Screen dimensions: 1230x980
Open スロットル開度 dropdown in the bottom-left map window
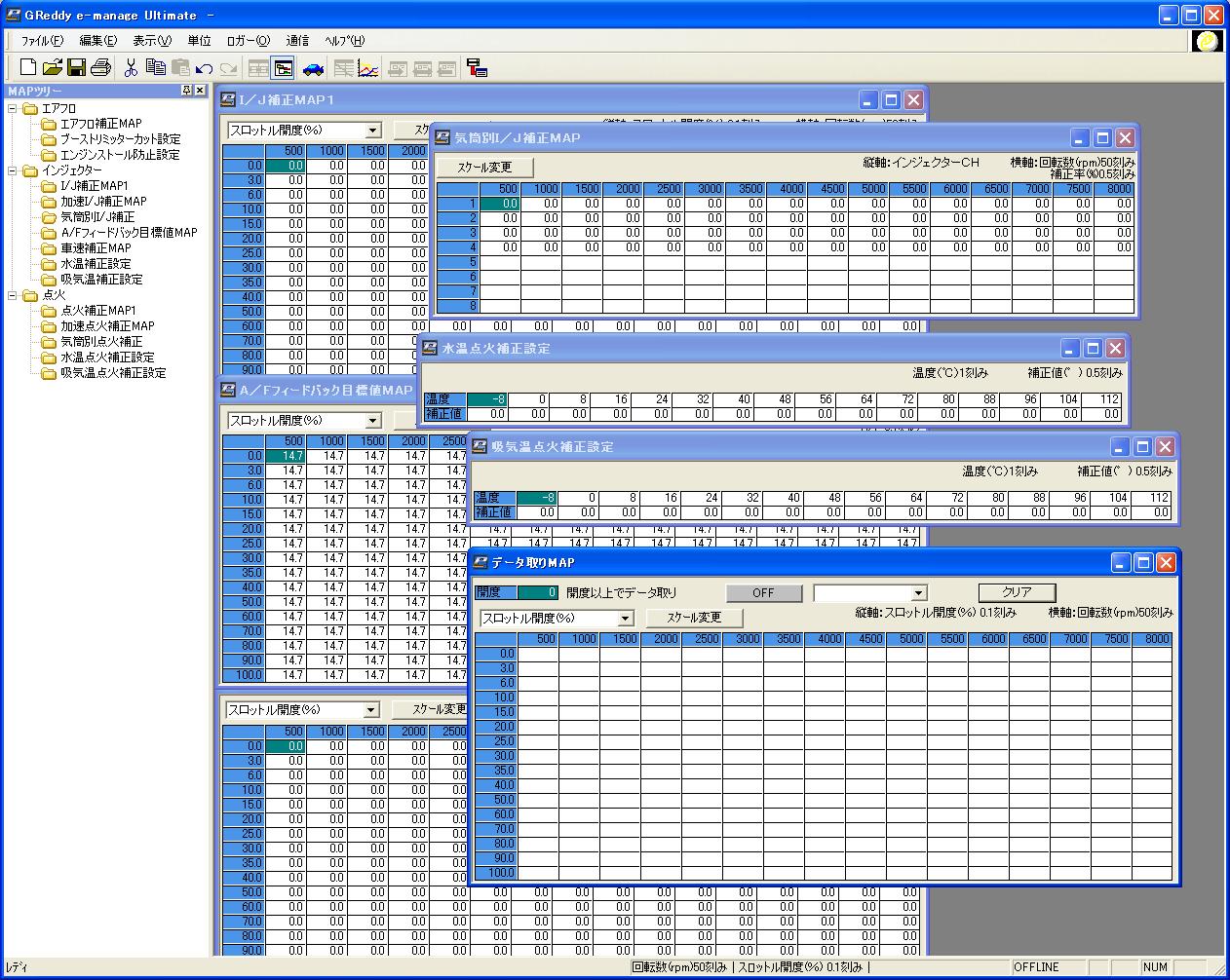click(370, 710)
